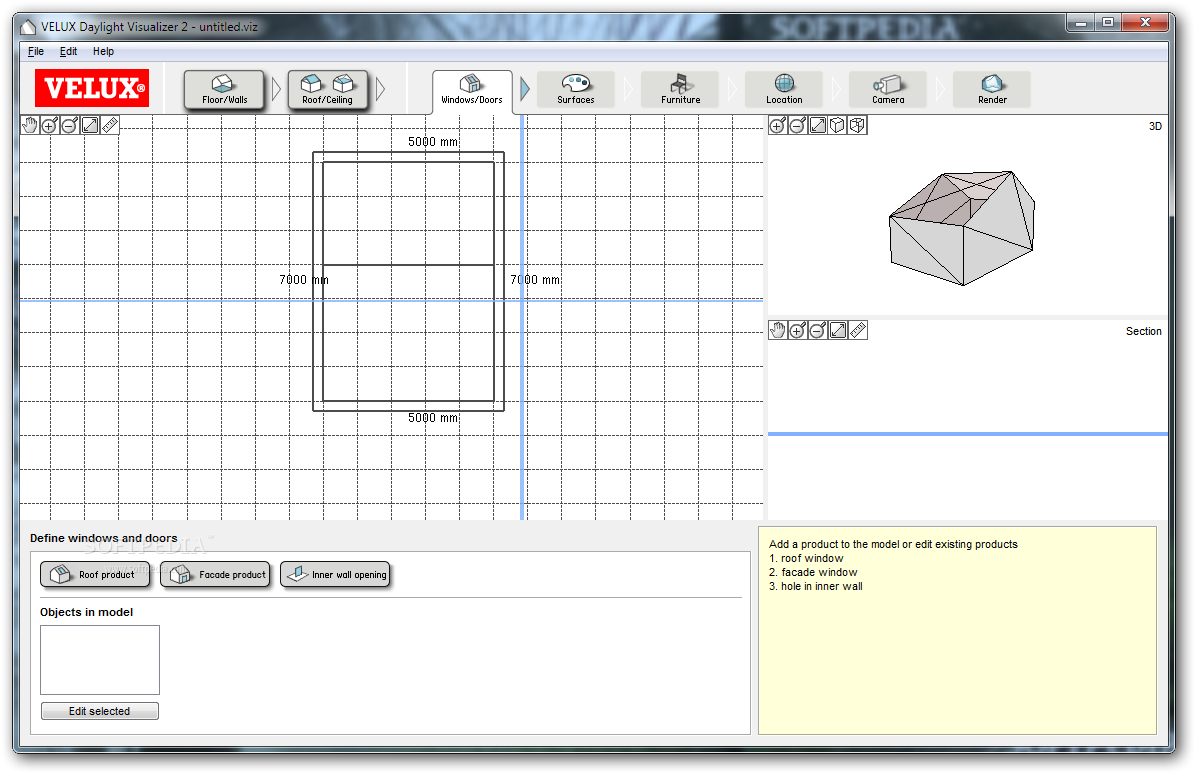Zoom out on the Section view
This screenshot has height=774, width=1196.
coord(817,330)
